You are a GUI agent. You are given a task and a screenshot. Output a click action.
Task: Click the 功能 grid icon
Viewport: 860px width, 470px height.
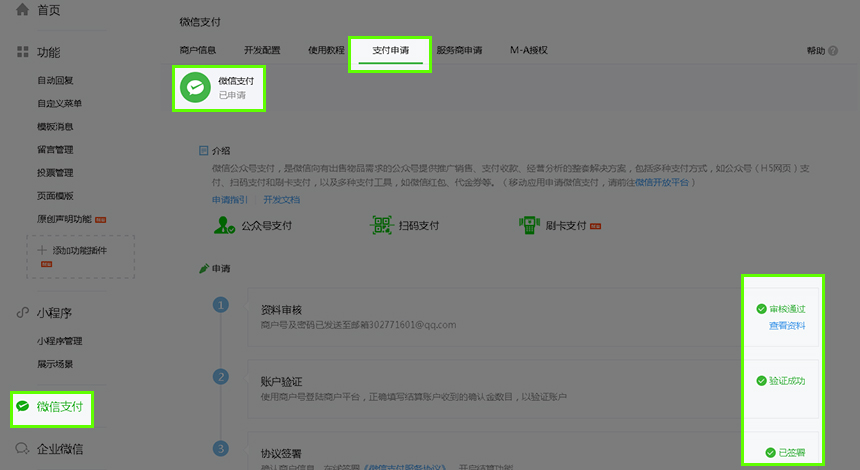(x=22, y=52)
